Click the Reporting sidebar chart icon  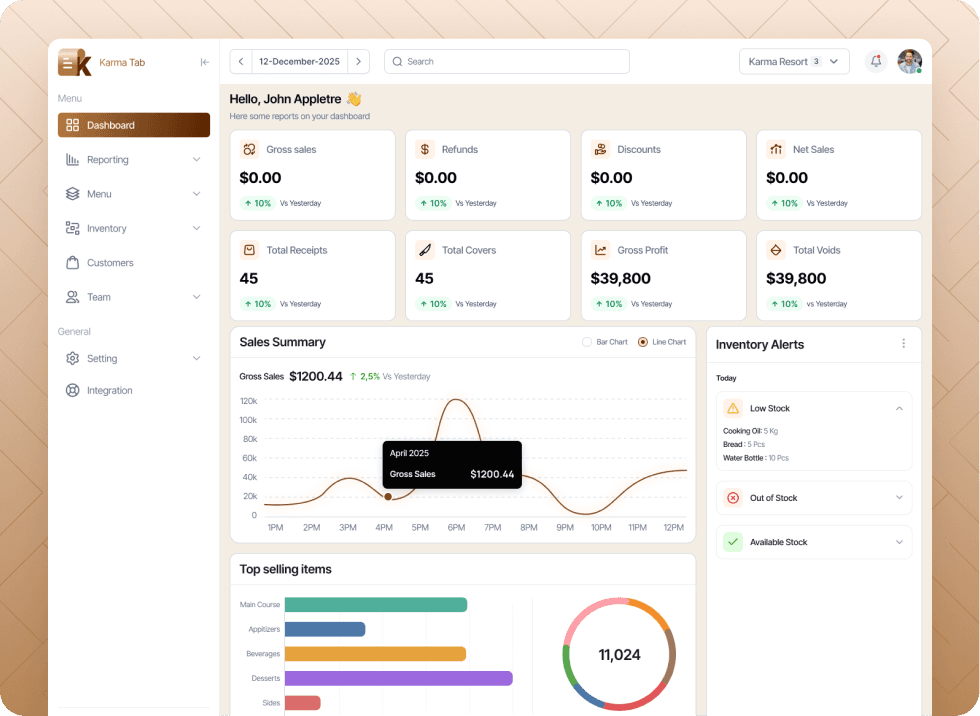(x=72, y=159)
